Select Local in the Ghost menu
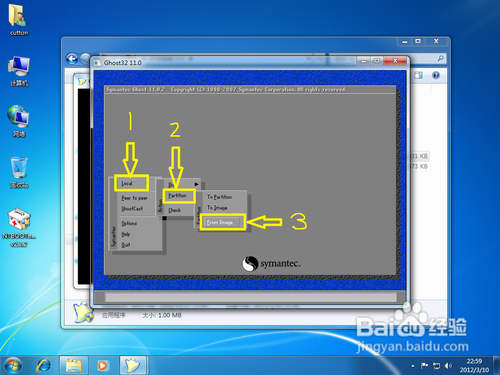Image resolution: width=500 pixels, height=375 pixels. (x=127, y=183)
